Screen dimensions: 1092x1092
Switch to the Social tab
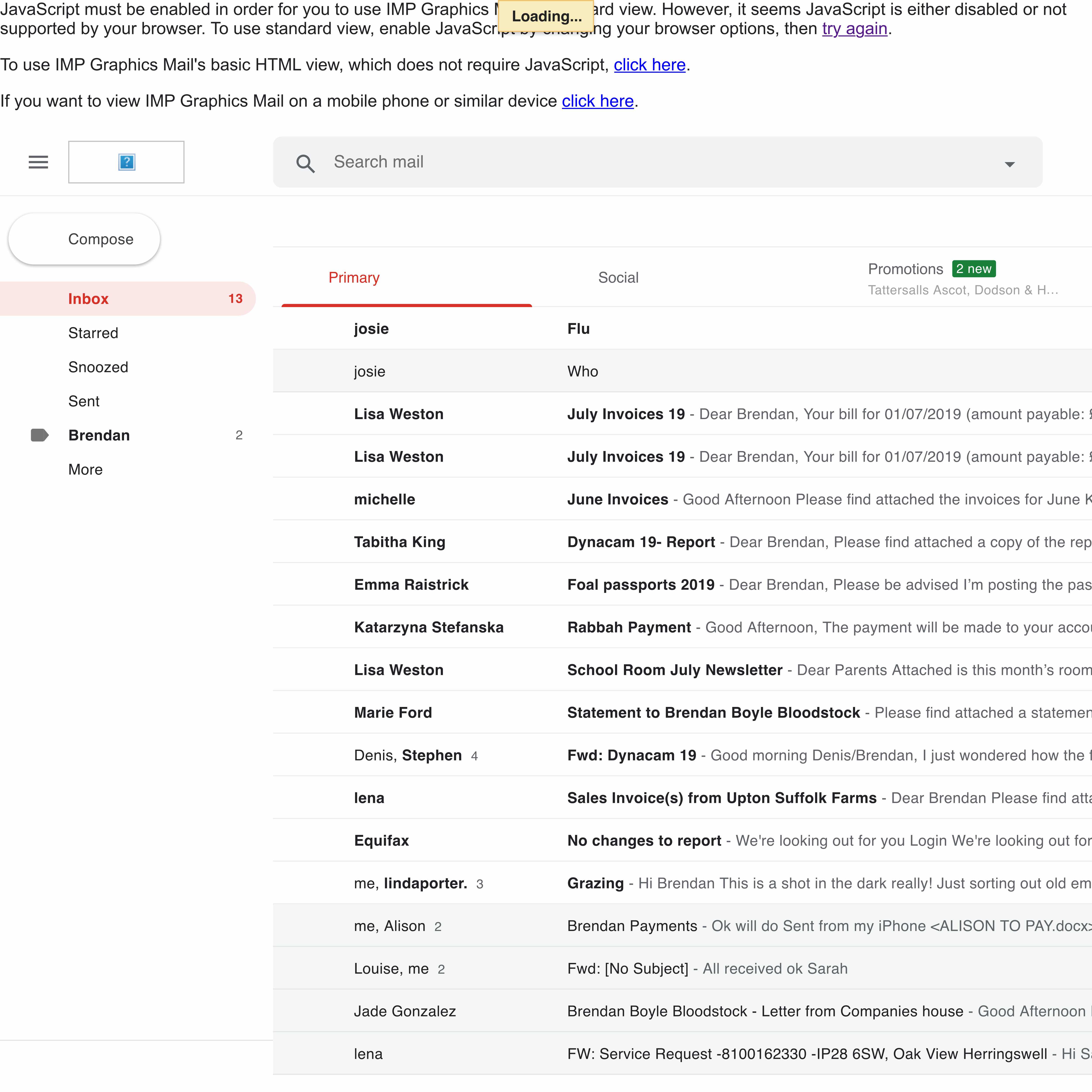click(618, 278)
